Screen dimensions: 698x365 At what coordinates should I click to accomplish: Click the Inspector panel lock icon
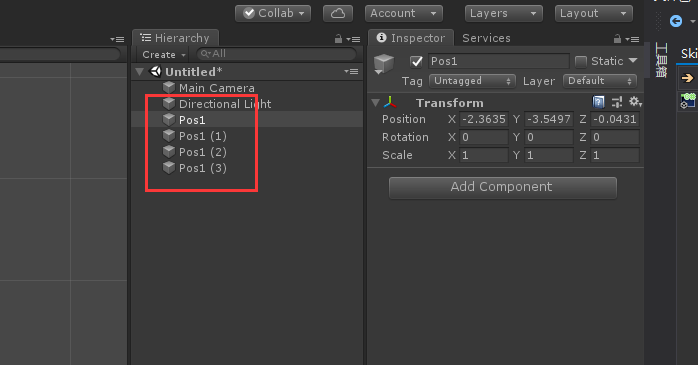[617, 39]
